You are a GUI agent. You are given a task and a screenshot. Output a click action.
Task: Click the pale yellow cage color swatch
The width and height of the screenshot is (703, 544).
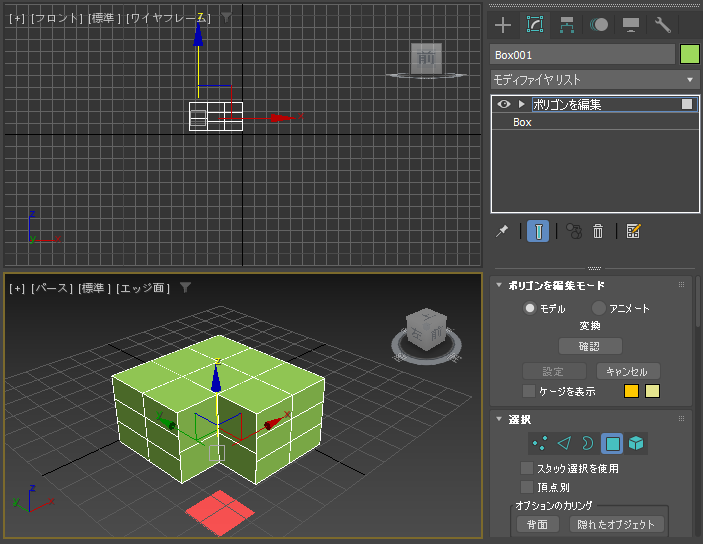click(652, 391)
